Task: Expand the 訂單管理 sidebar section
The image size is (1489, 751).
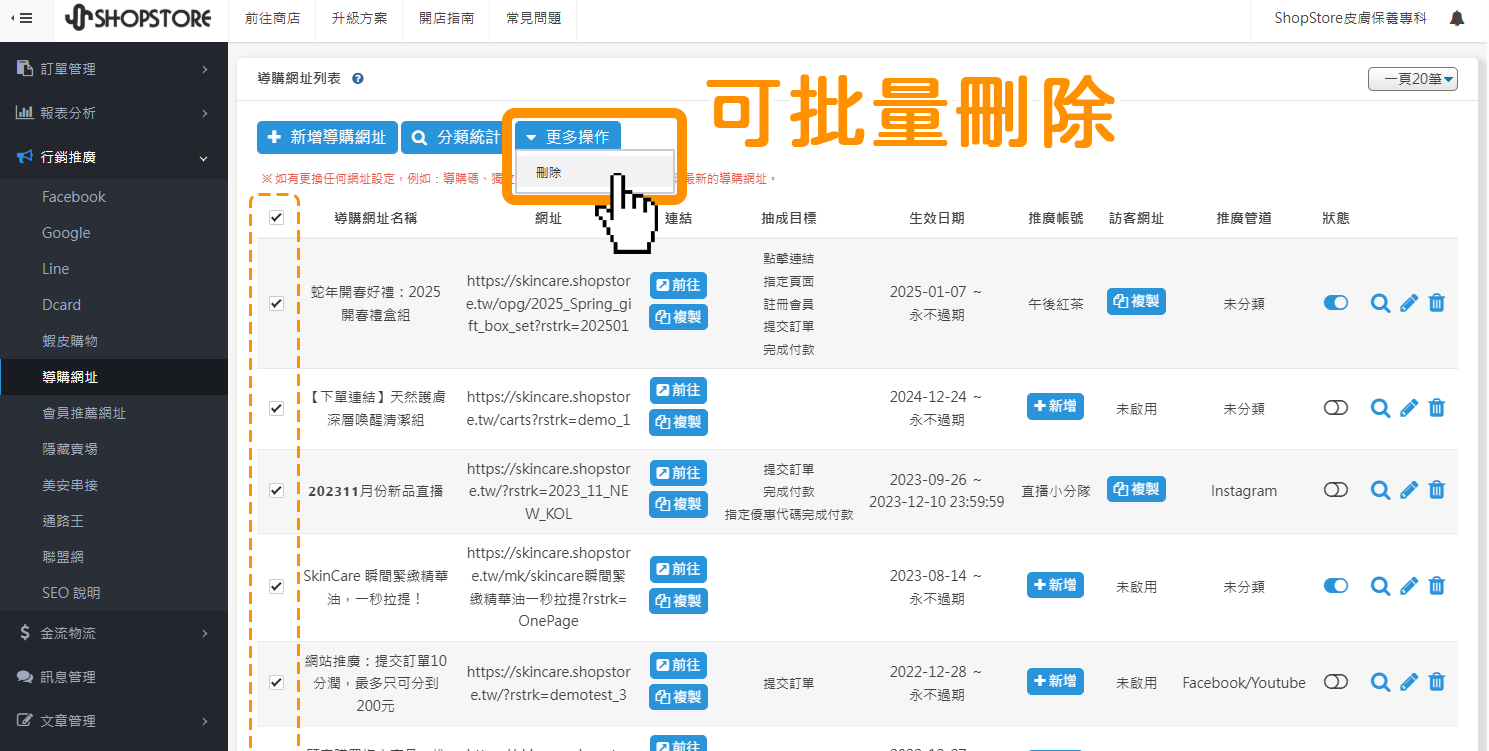Action: [100, 68]
